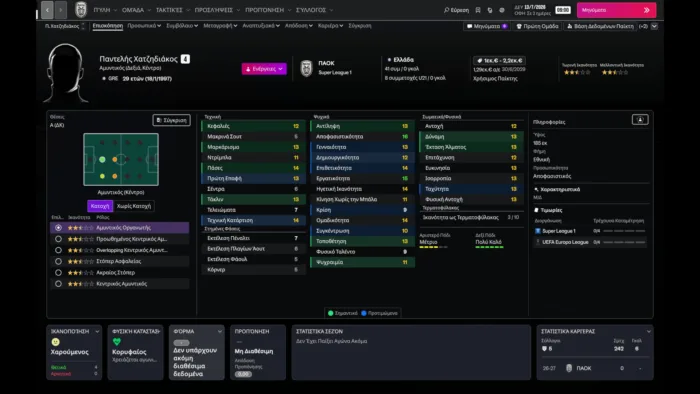This screenshot has width=700, height=394.
Task: Click the shield icon under Σύλλογοι
Action: (x=544, y=348)
